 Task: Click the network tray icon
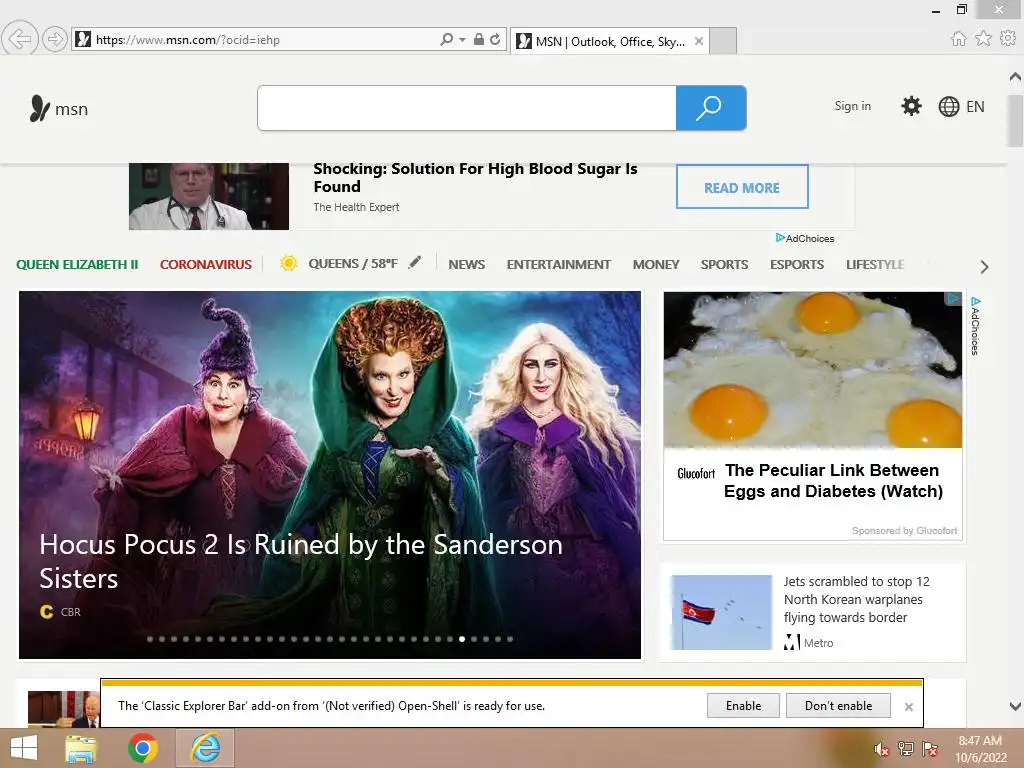[905, 748]
